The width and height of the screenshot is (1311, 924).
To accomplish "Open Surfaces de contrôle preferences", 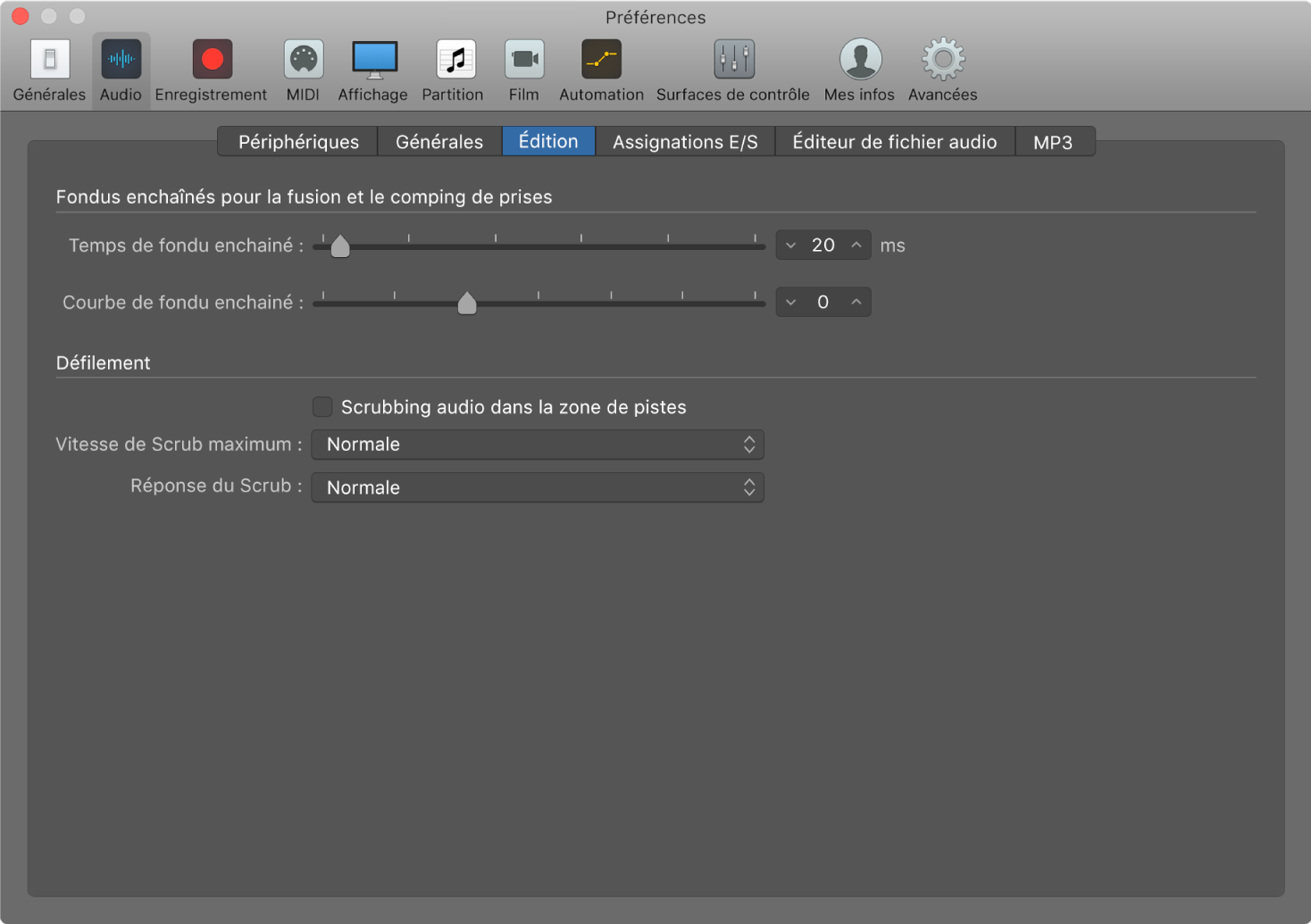I will coord(733,61).
